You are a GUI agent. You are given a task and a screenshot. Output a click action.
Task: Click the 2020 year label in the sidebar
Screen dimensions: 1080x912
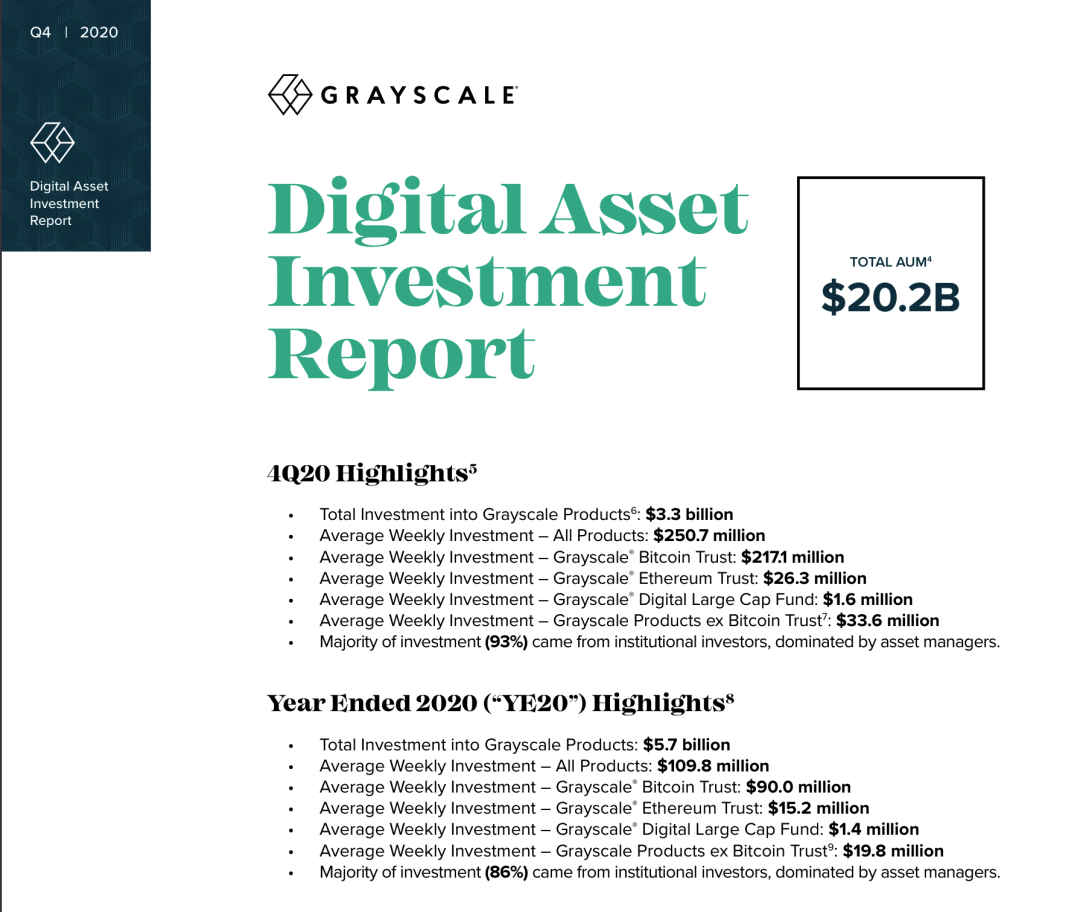98,32
